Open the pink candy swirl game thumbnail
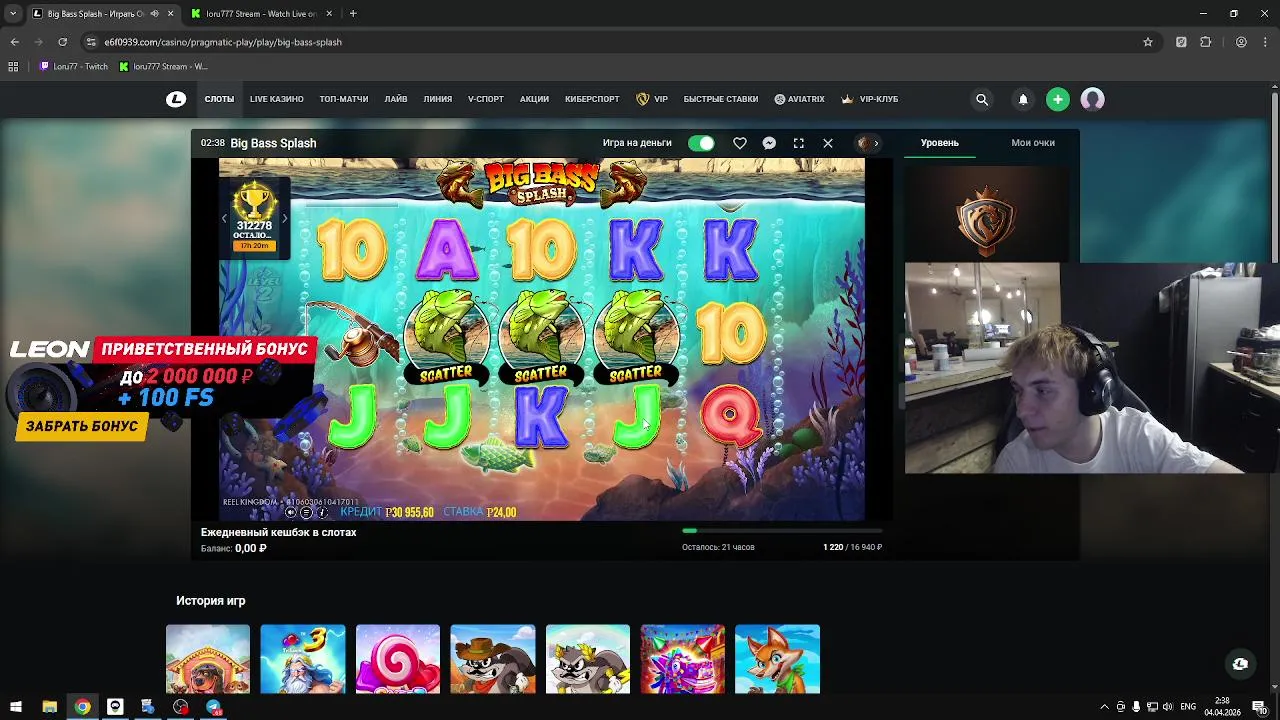The height and width of the screenshot is (720, 1280). point(398,659)
